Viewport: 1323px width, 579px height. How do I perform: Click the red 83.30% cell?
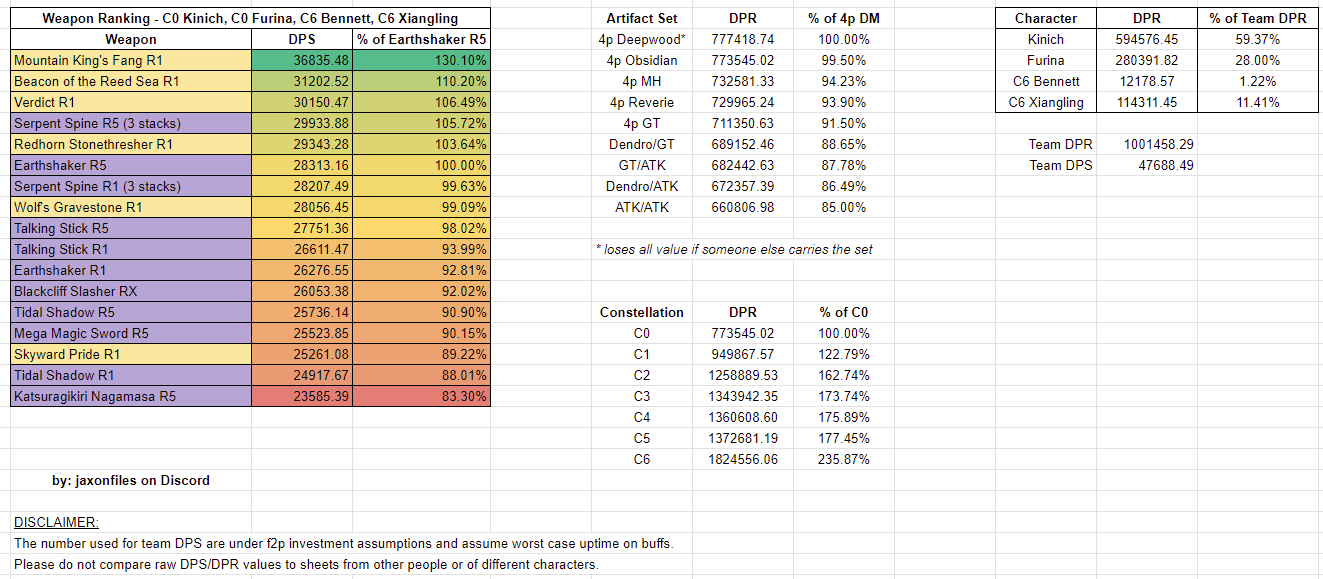click(x=421, y=397)
